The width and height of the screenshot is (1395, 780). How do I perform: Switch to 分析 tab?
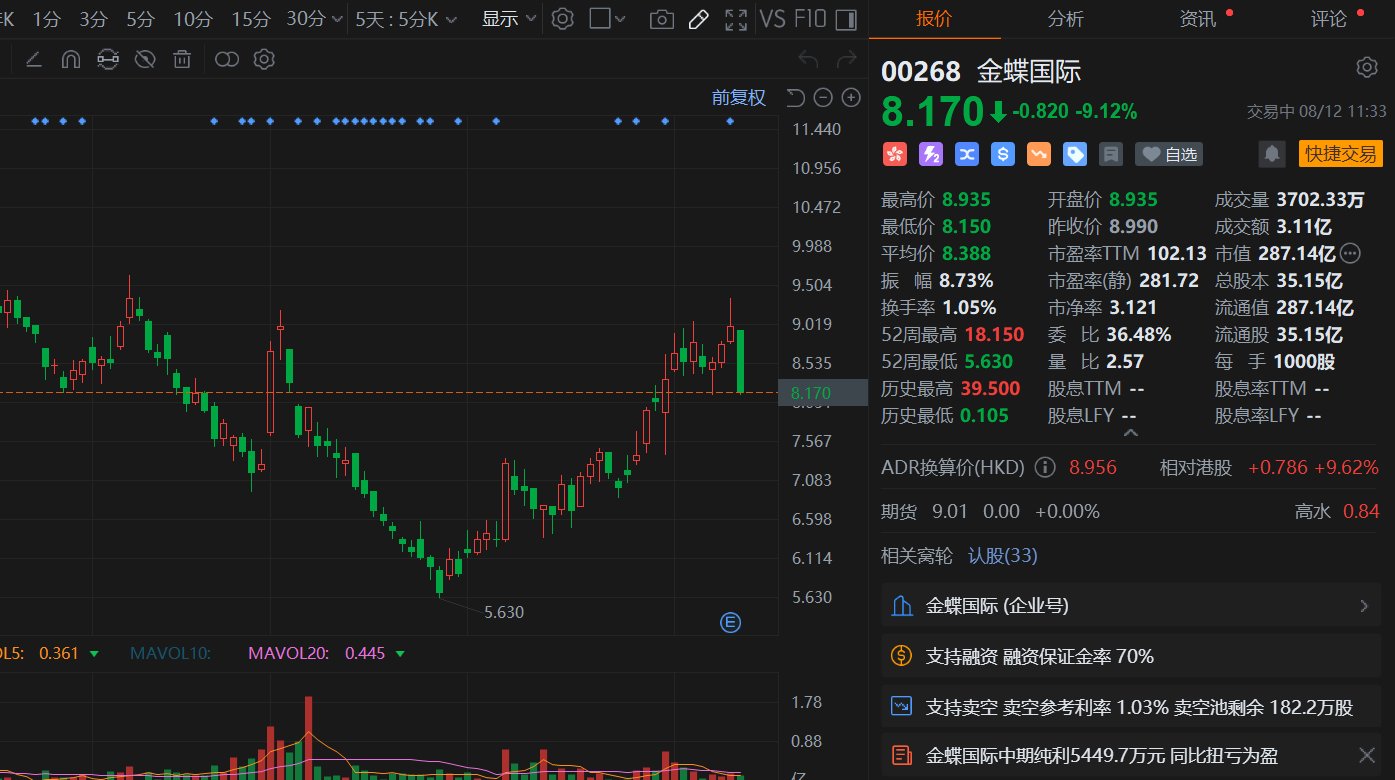pyautogui.click(x=1065, y=19)
